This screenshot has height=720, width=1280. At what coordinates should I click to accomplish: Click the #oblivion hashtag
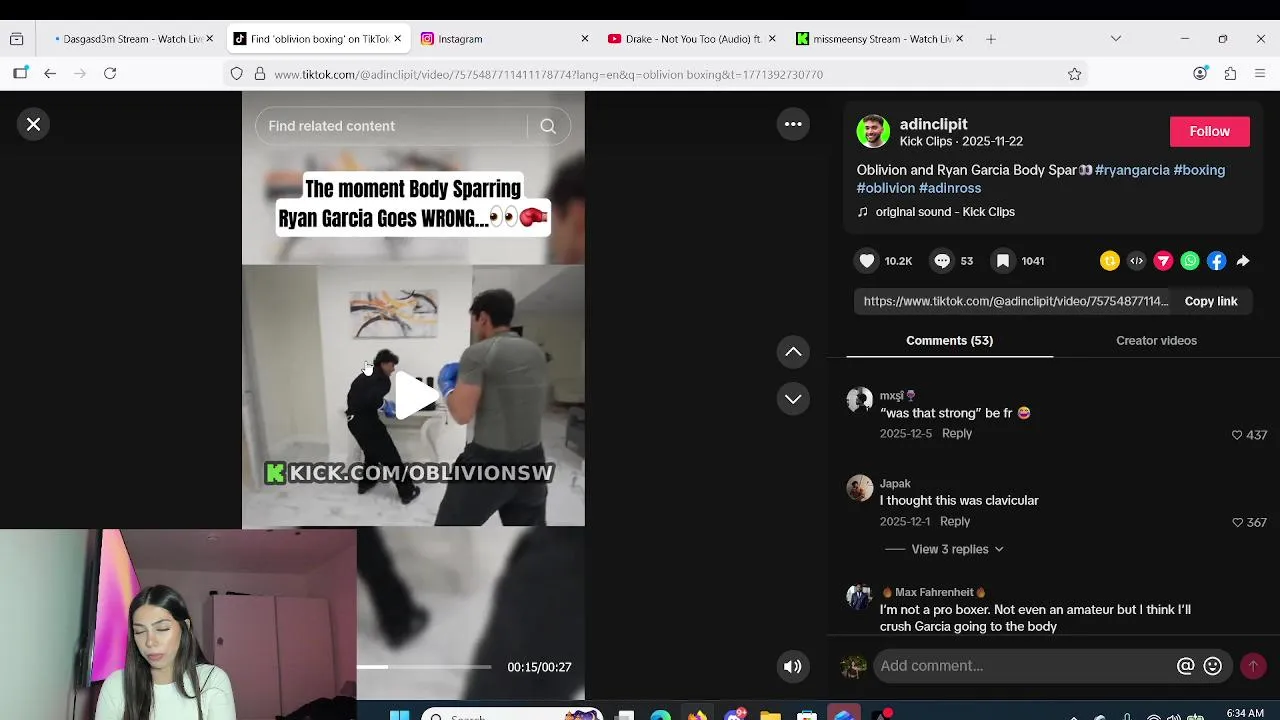point(886,188)
